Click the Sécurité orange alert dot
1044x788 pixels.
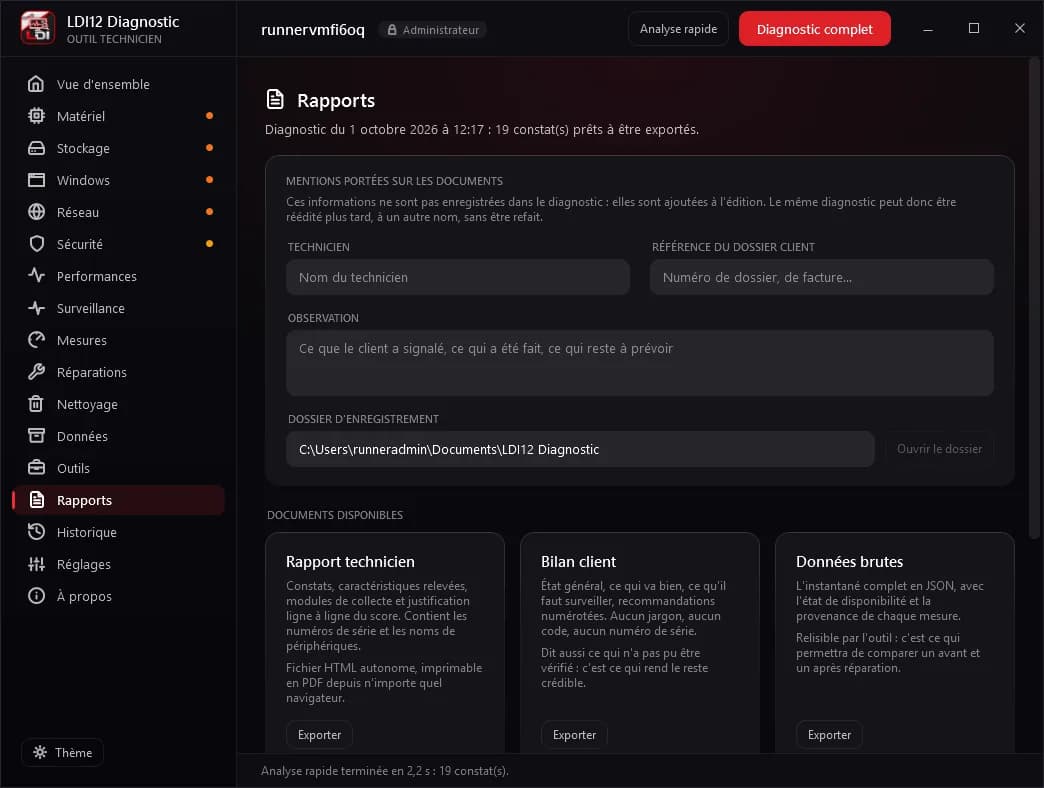[x=209, y=244]
